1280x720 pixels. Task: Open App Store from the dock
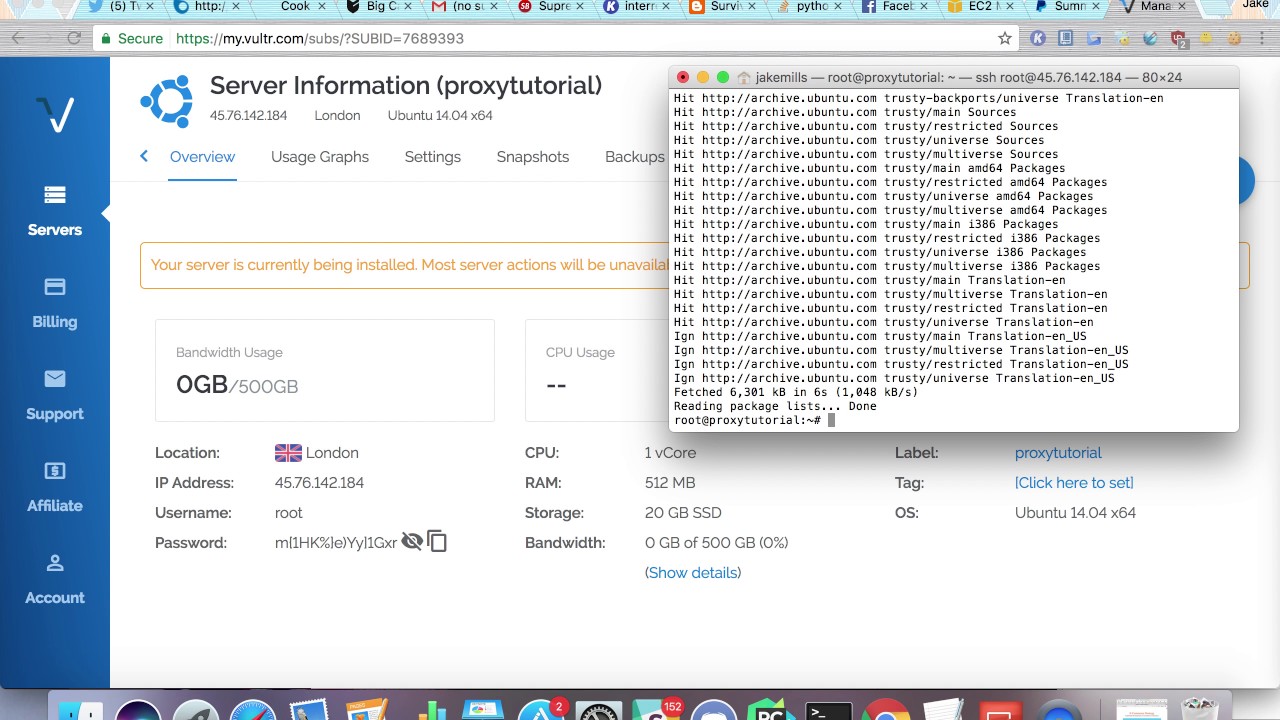click(541, 708)
